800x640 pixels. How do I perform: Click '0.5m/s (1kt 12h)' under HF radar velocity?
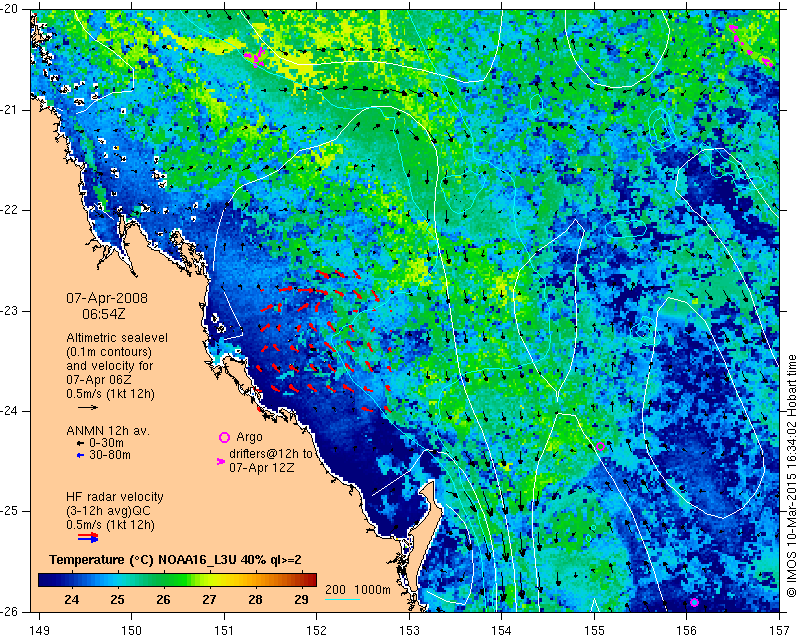(x=110, y=525)
